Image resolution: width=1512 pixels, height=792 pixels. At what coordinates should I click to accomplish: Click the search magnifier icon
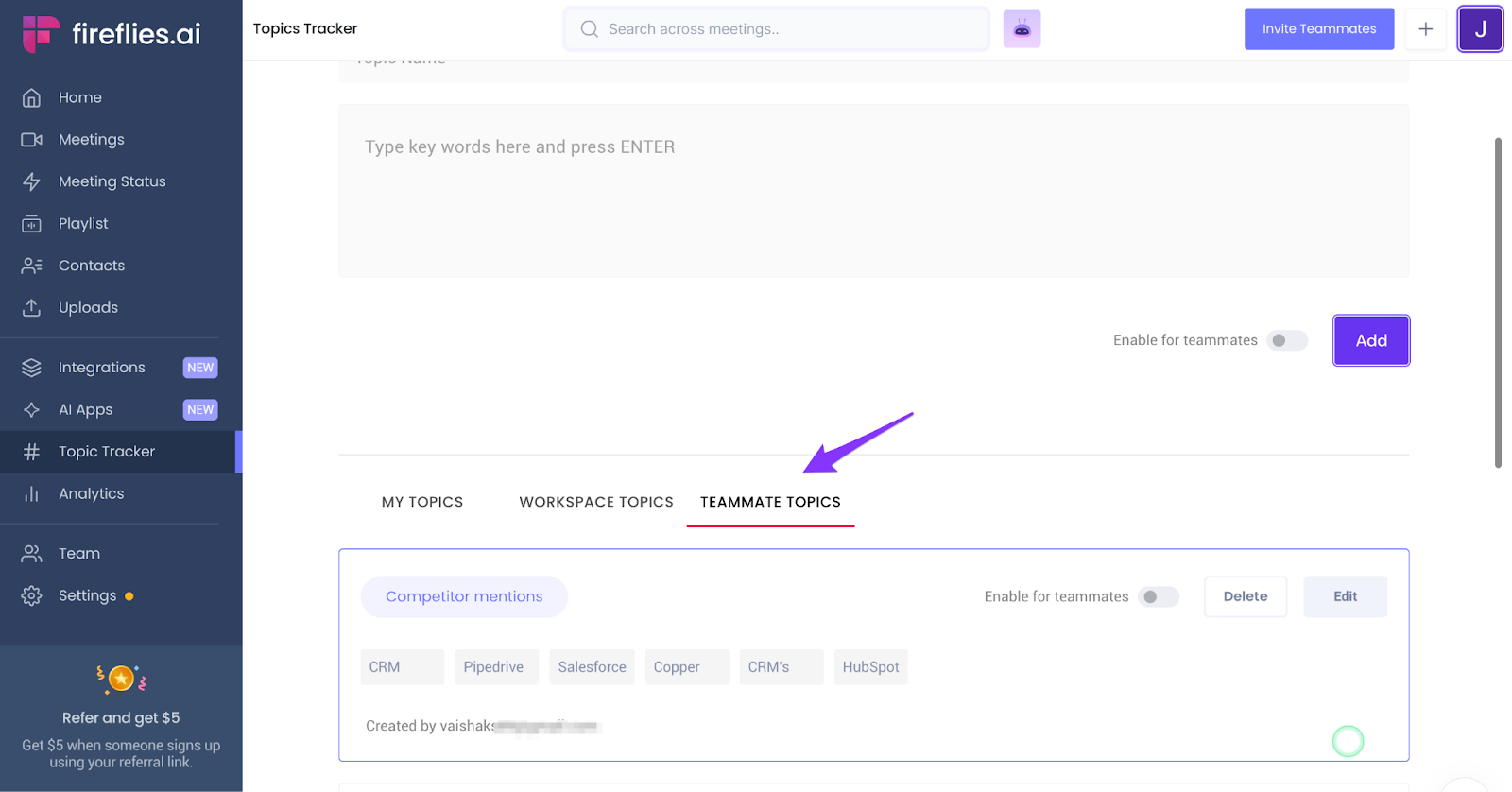590,29
